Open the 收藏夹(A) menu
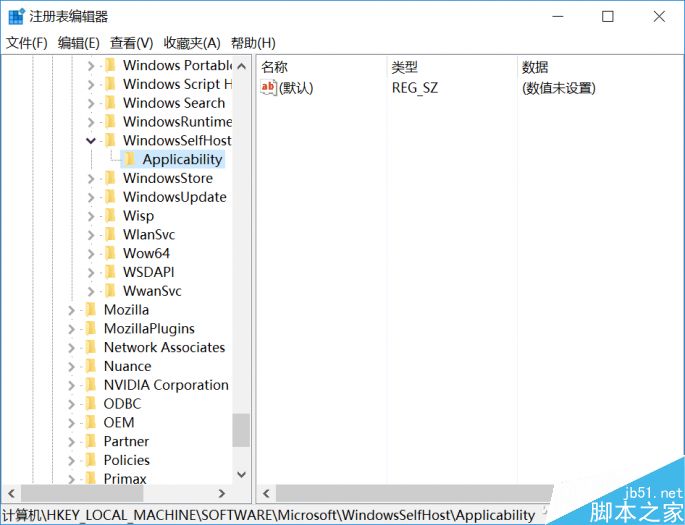This screenshot has height=525, width=685. [x=191, y=43]
